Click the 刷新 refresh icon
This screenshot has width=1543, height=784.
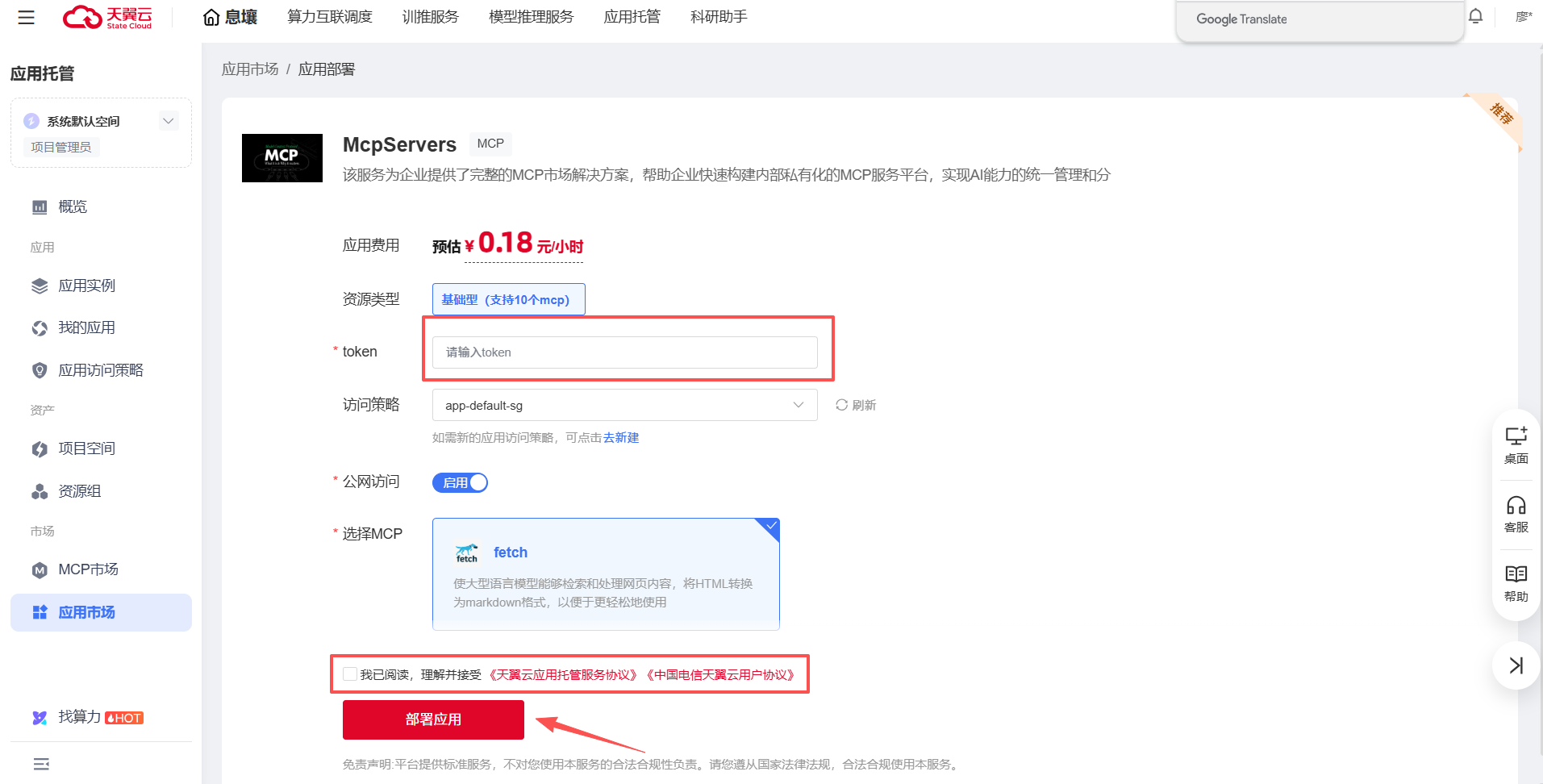click(x=841, y=405)
